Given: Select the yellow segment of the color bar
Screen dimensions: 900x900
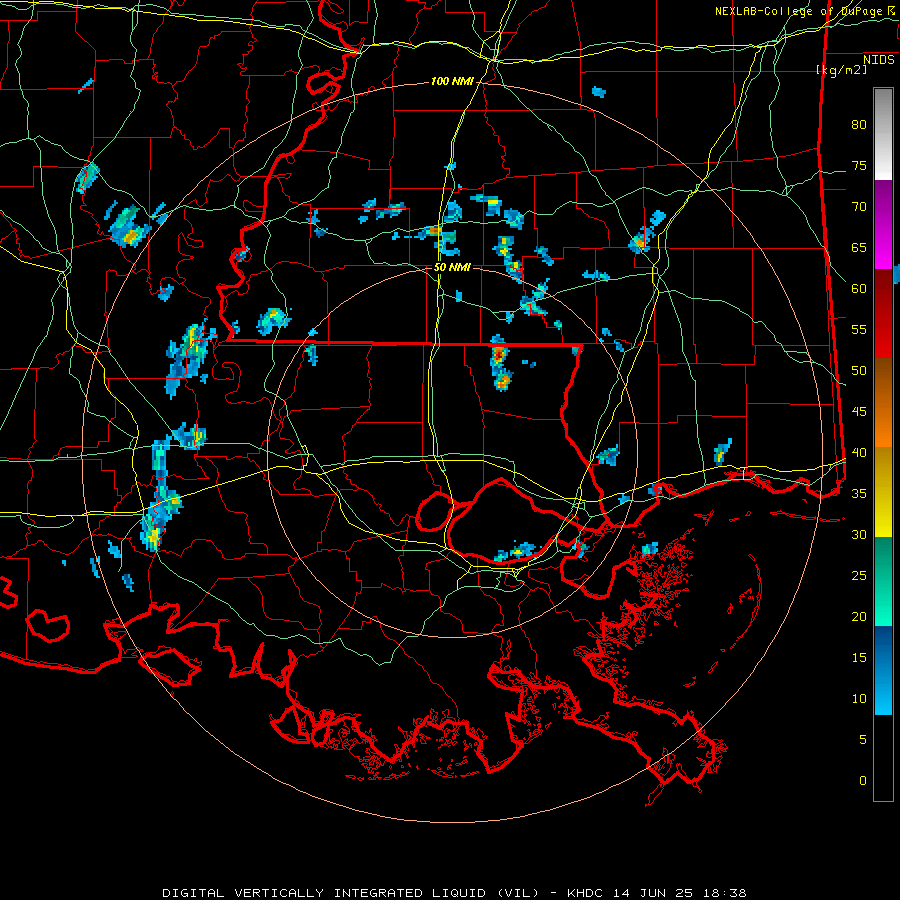Looking at the screenshot, I should pyautogui.click(x=883, y=491).
